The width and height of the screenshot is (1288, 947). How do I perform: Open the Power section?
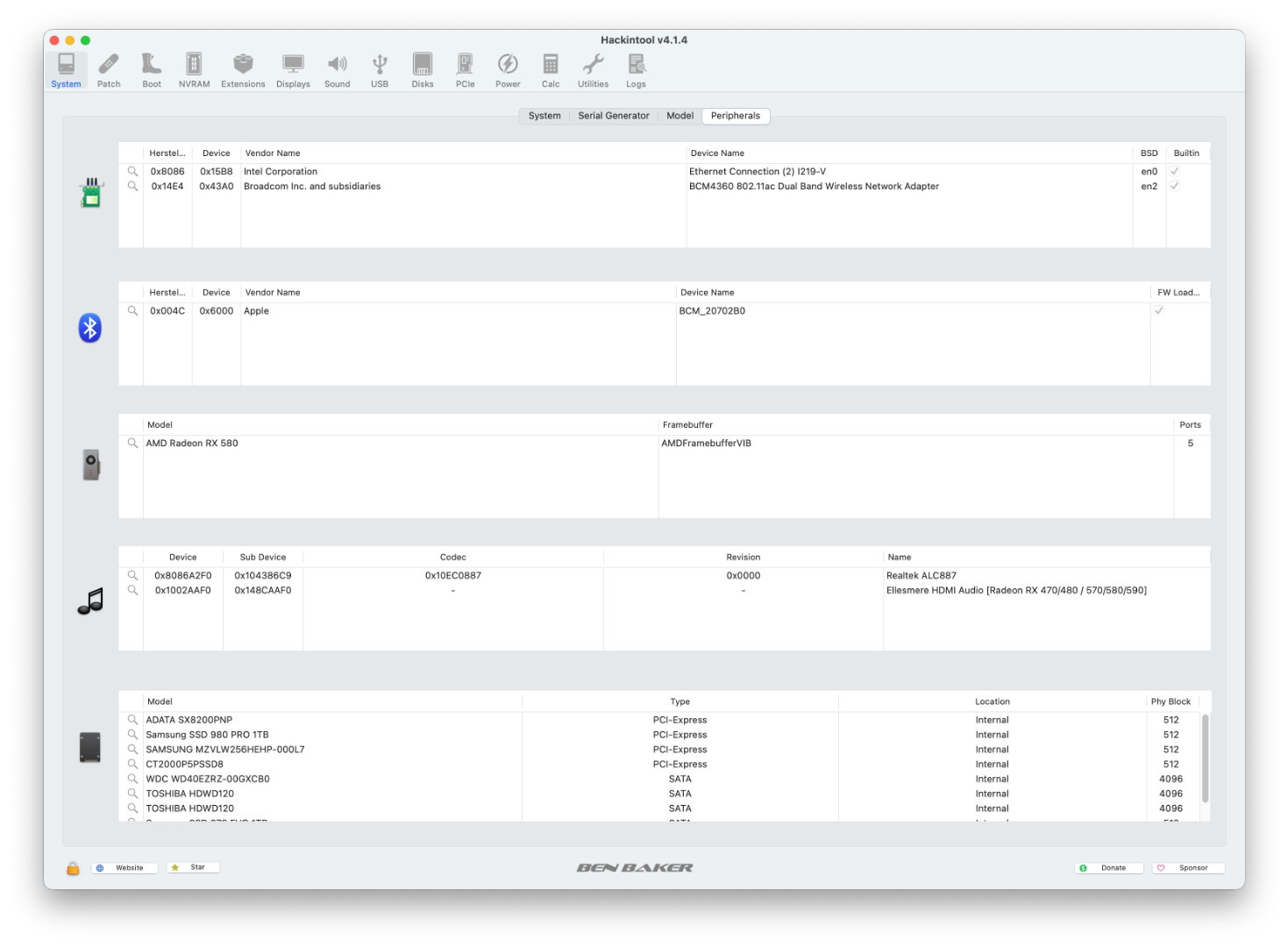click(x=508, y=70)
